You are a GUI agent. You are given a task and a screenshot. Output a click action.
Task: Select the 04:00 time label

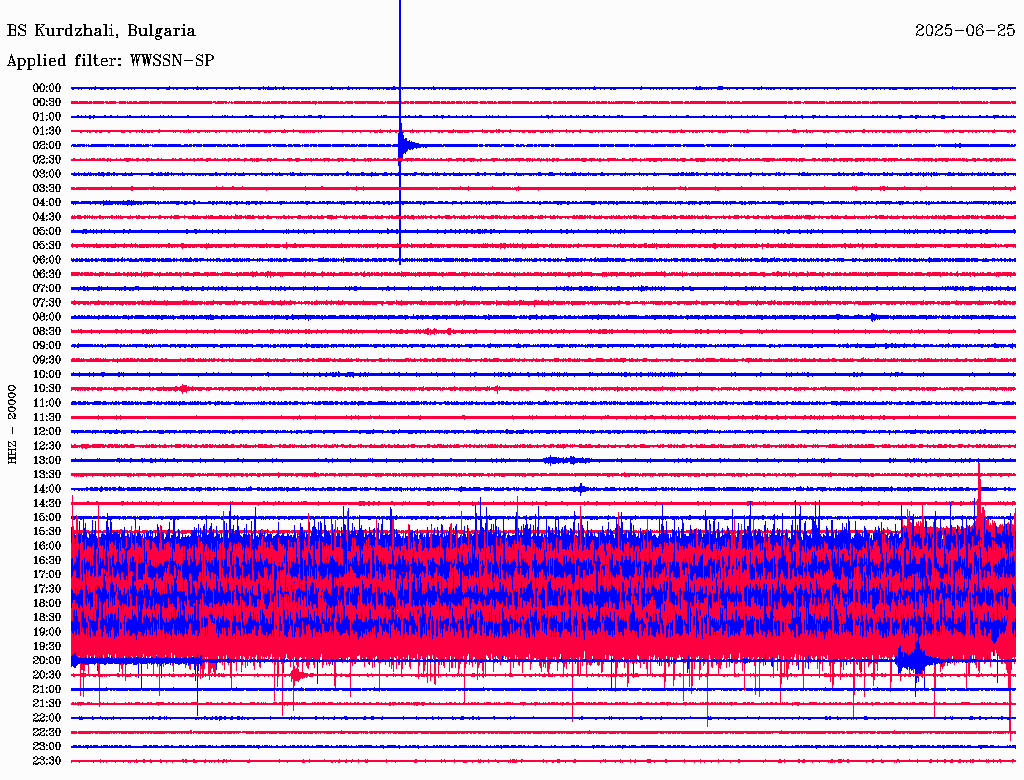47,203
